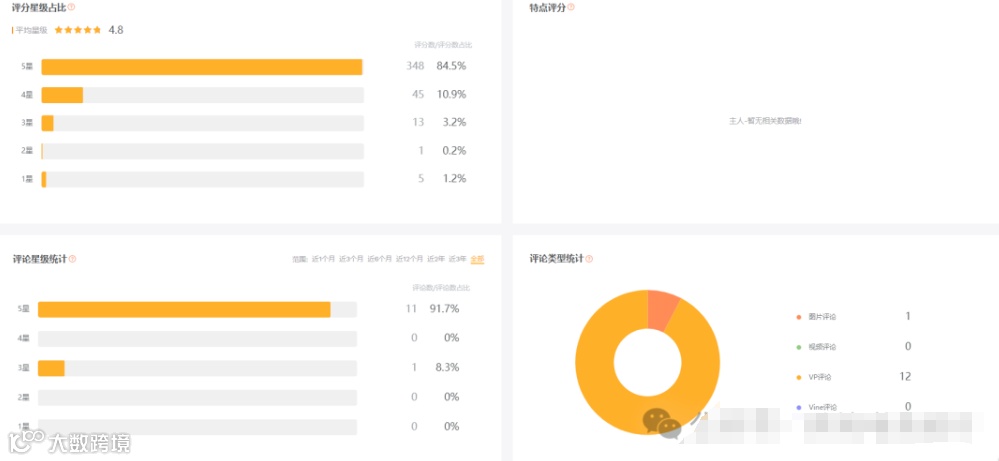Click help icon beside 评论星级统计 title
The image size is (999, 461).
pyautogui.click(x=72, y=259)
